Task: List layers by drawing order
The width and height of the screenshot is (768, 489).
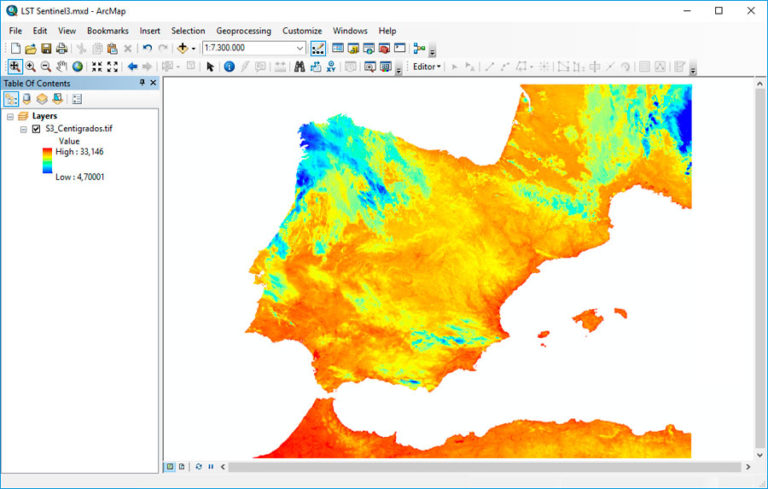Action: coord(11,99)
